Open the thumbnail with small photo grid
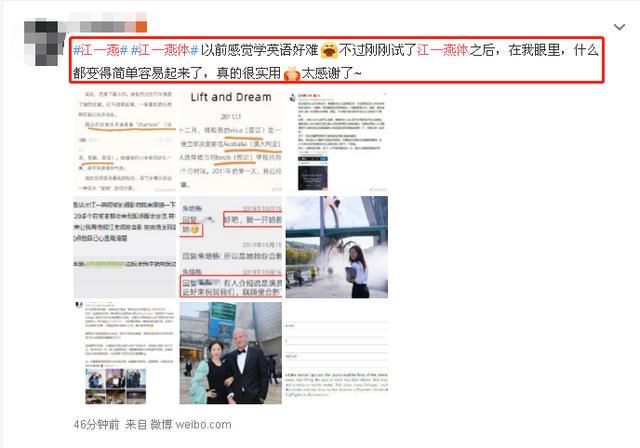Screen dimensions: 640x448 (124, 353)
